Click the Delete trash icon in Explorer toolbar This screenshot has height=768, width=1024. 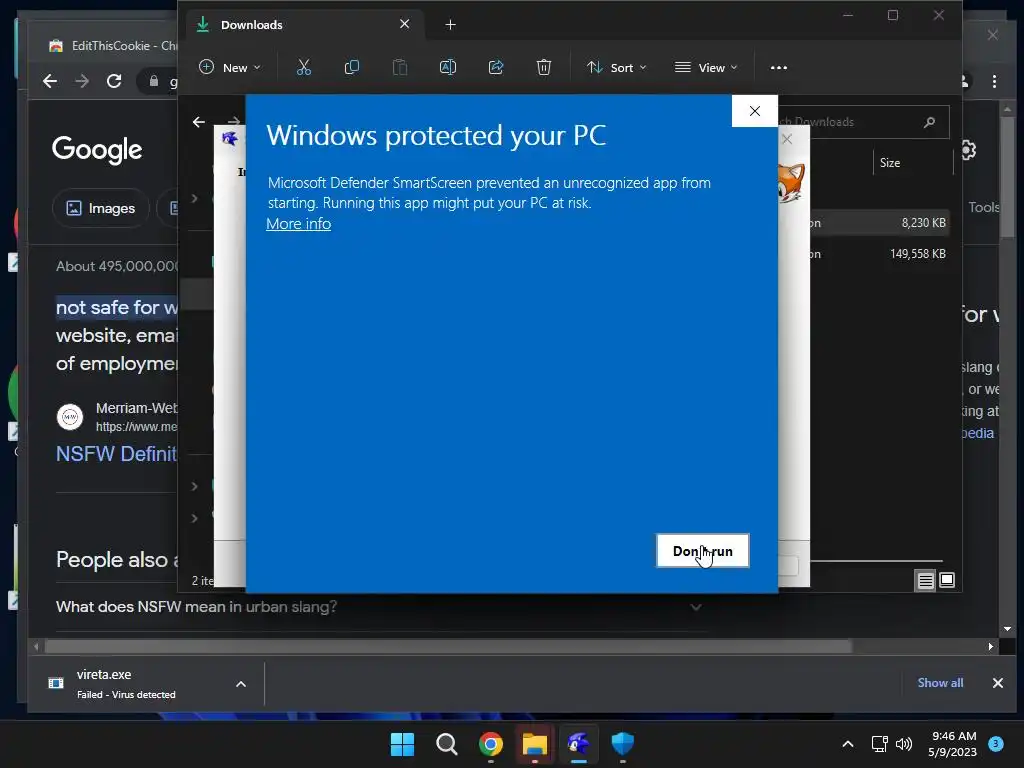[544, 67]
